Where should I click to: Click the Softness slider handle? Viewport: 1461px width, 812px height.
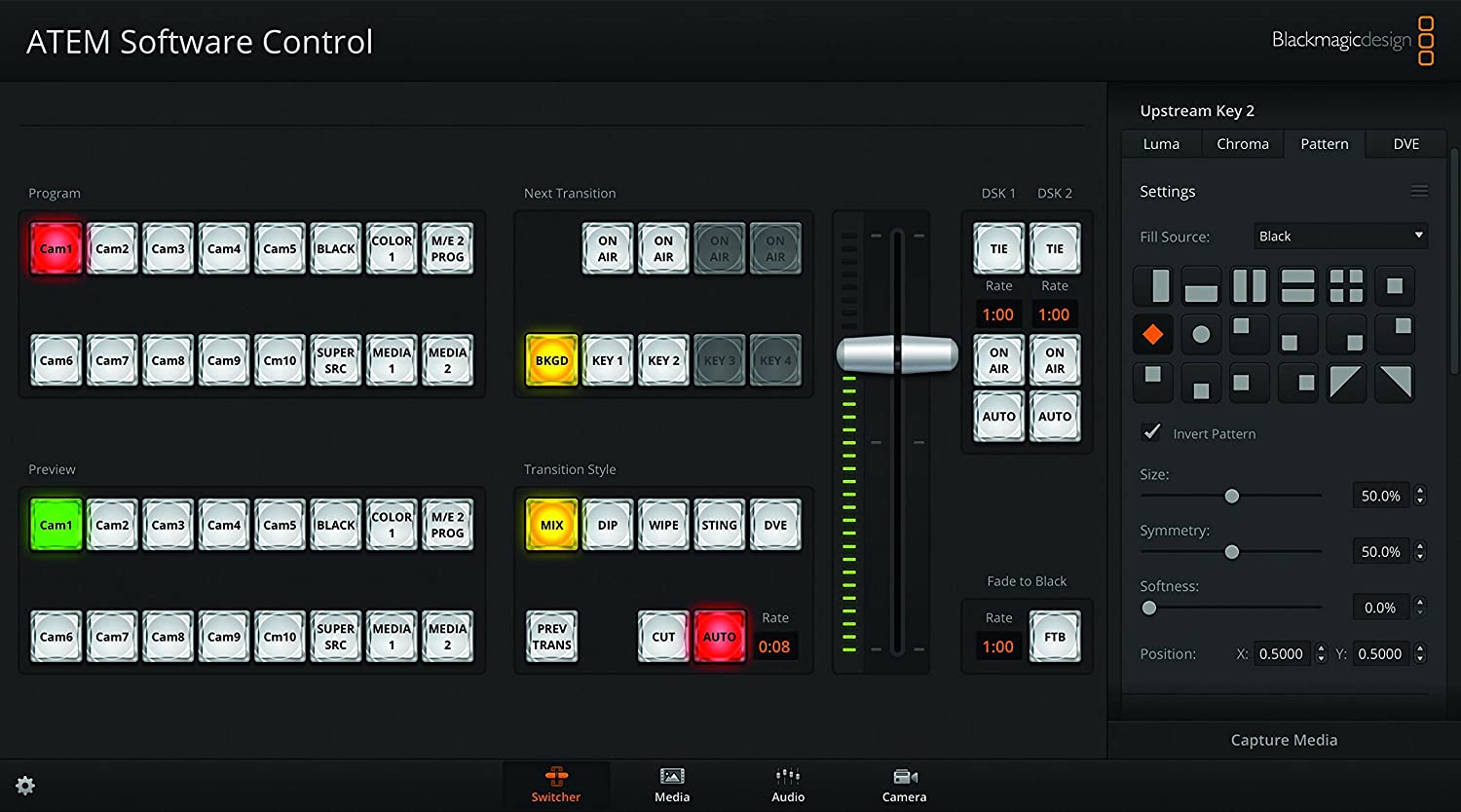tap(1149, 608)
